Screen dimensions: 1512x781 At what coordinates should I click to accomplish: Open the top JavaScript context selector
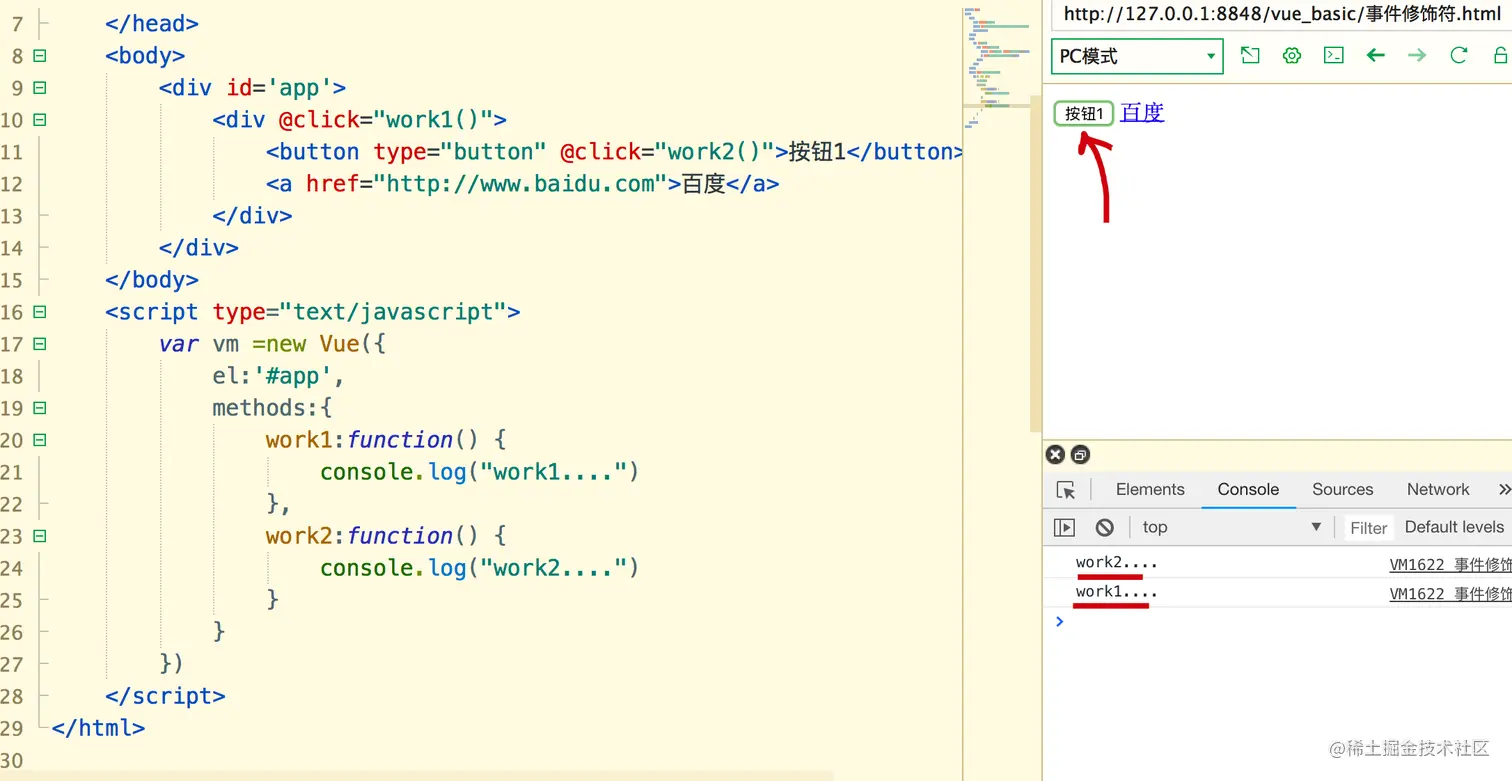(x=1232, y=527)
